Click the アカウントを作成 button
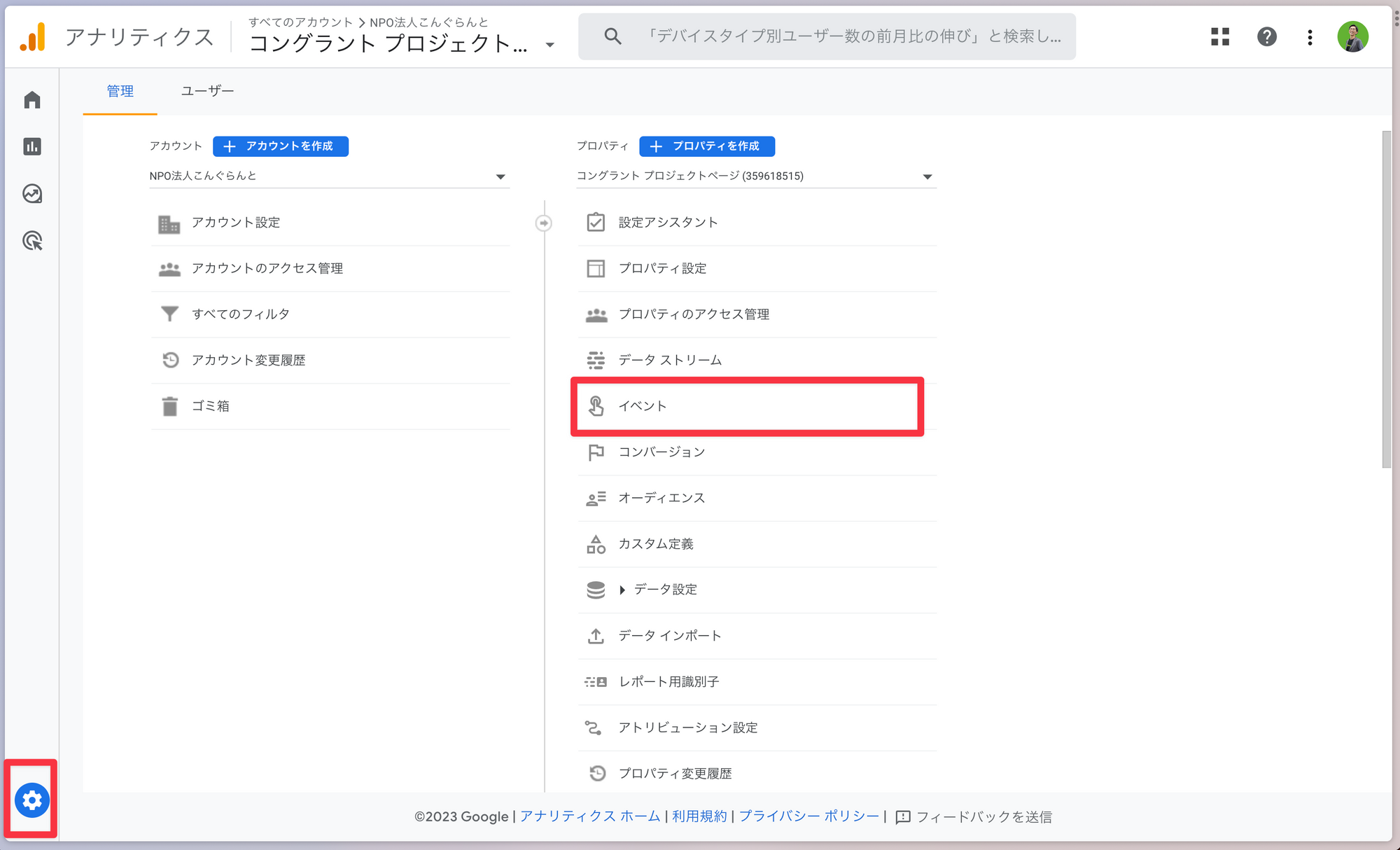This screenshot has height=850, width=1400. (281, 146)
